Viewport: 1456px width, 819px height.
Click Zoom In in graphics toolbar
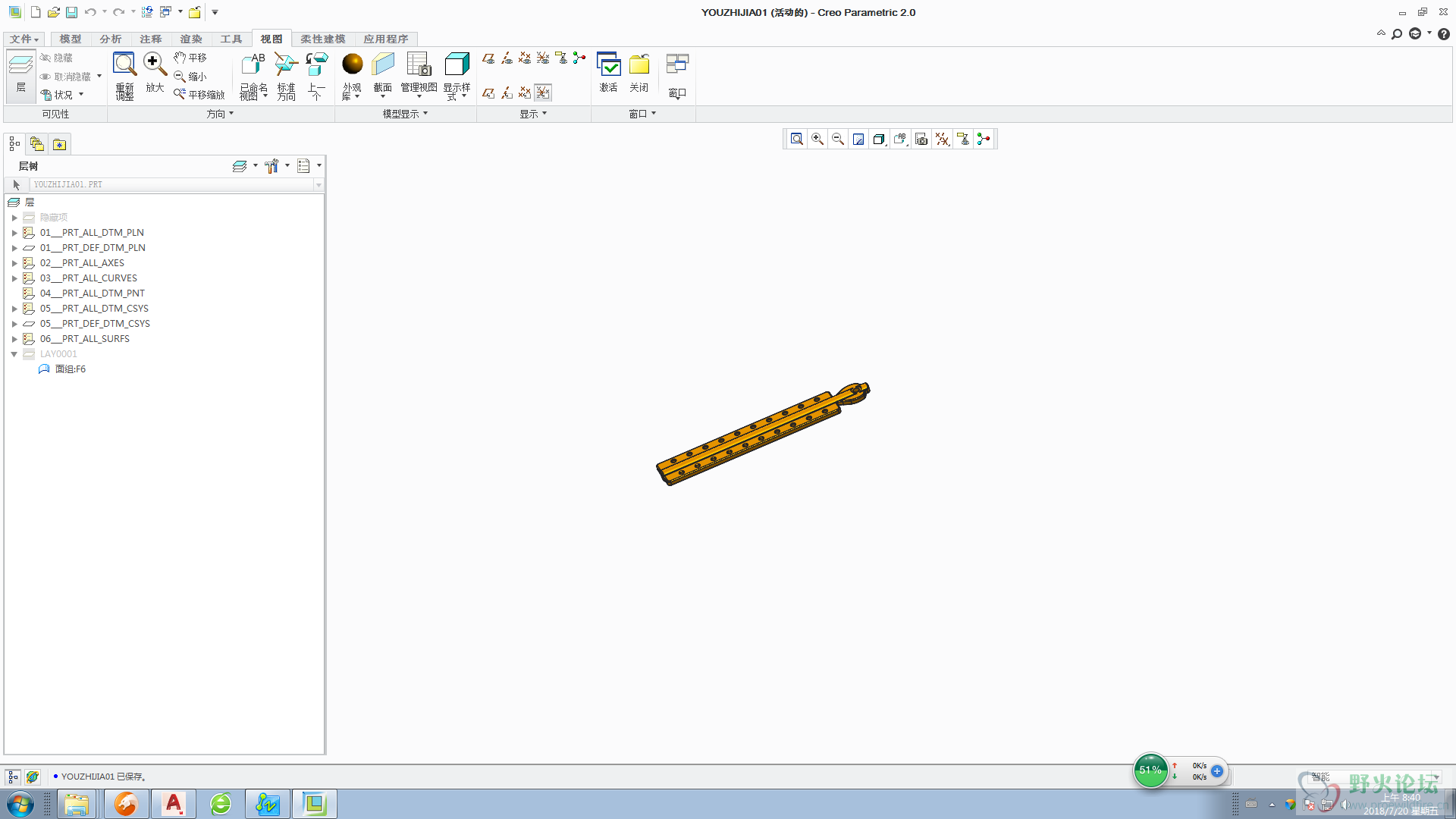[817, 139]
